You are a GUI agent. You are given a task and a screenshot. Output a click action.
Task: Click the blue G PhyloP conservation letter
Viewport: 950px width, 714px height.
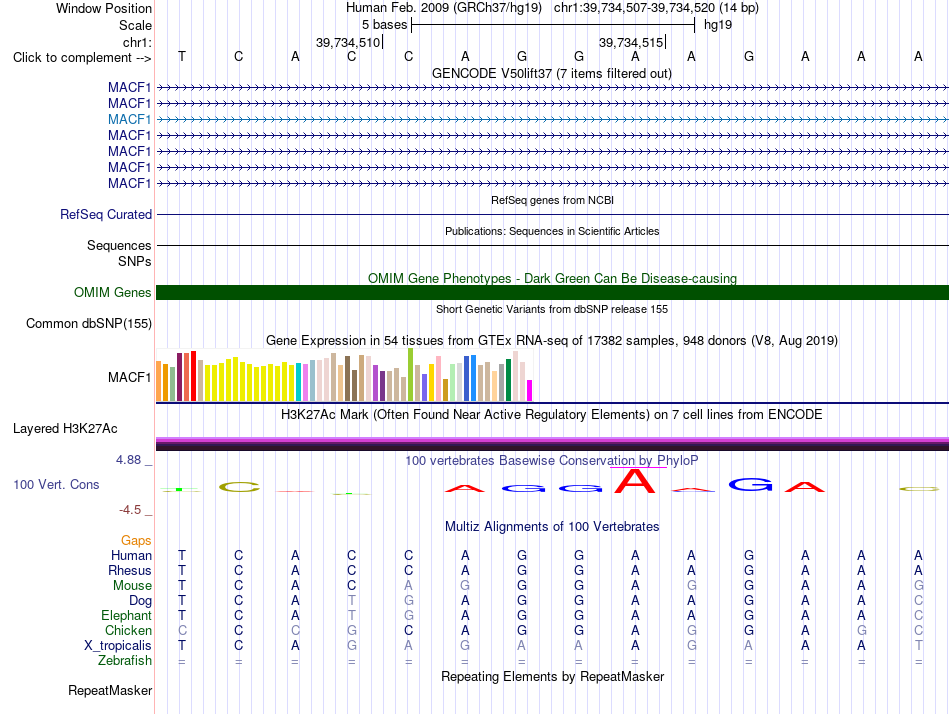point(751,485)
